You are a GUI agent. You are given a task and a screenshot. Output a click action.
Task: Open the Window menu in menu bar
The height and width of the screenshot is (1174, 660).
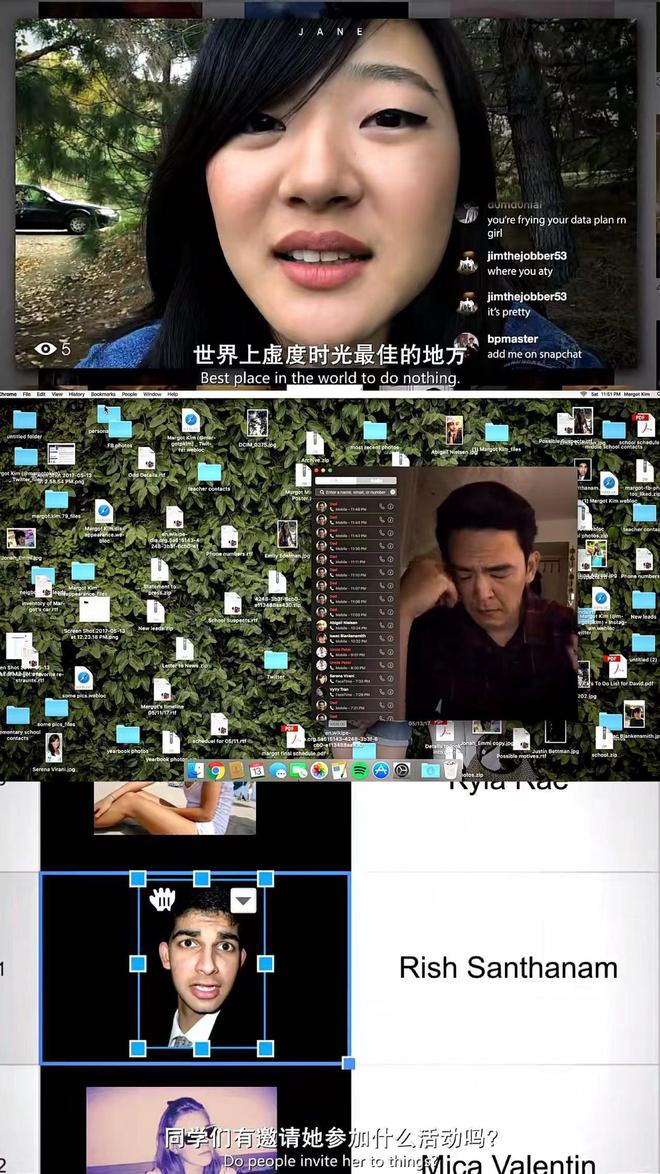pos(152,394)
